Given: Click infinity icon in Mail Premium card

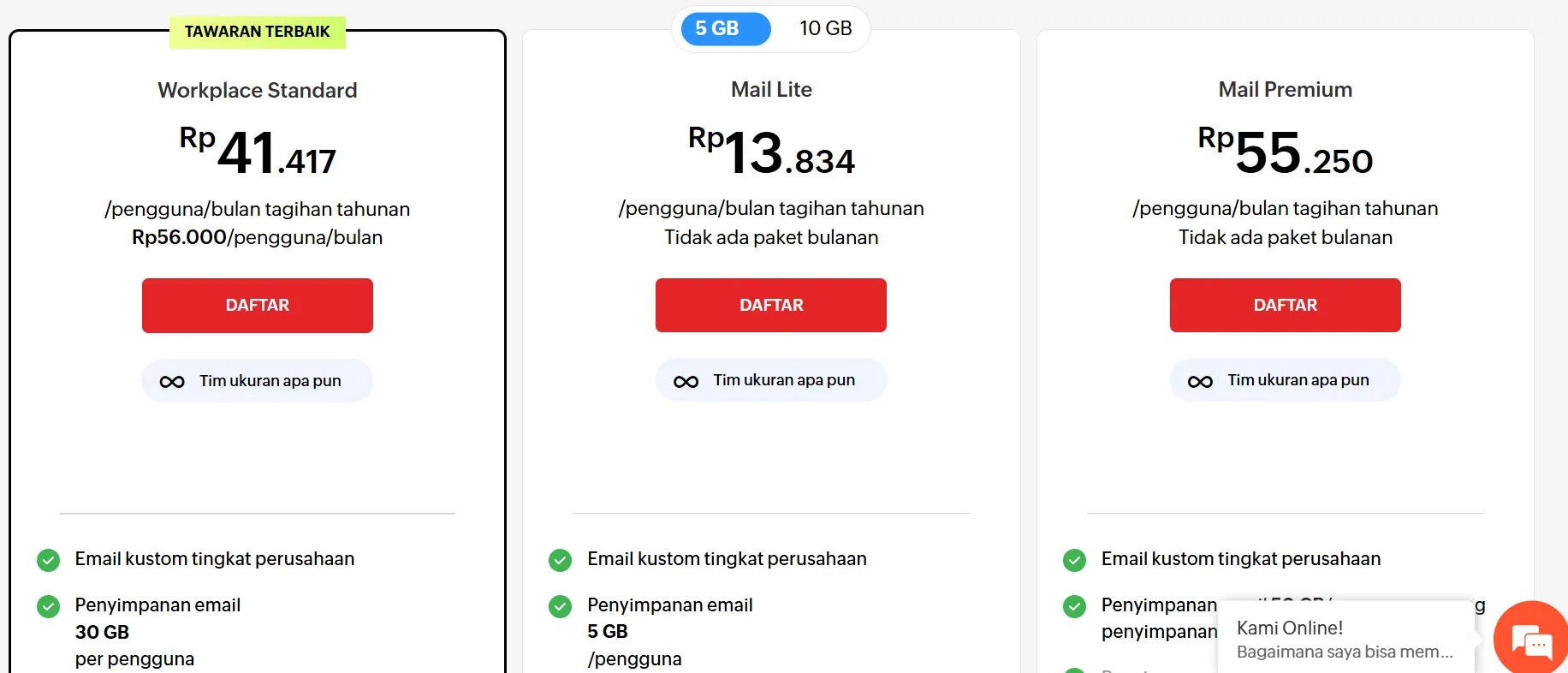Looking at the screenshot, I should click(x=1200, y=382).
